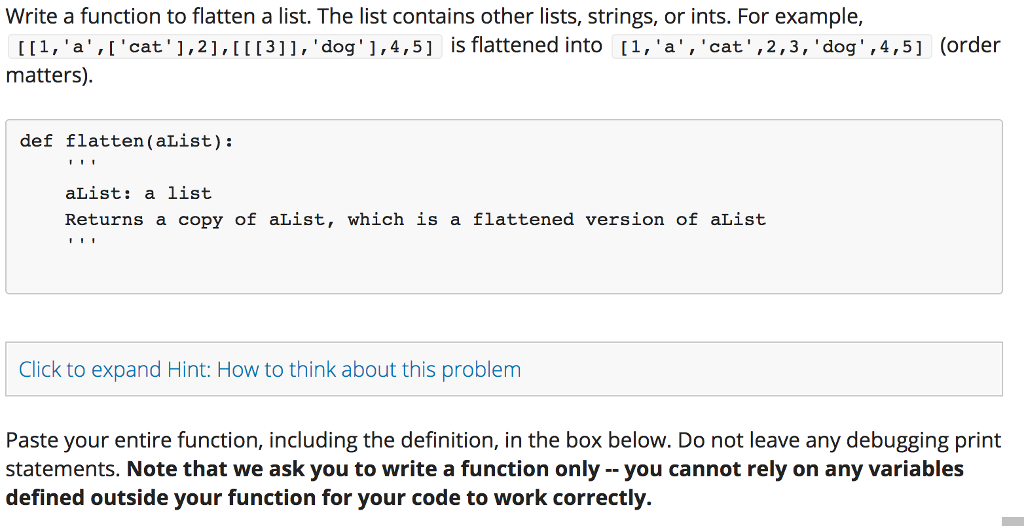
Task: Click the bold "defined outside your function" line
Action: pyautogui.click(x=326, y=497)
